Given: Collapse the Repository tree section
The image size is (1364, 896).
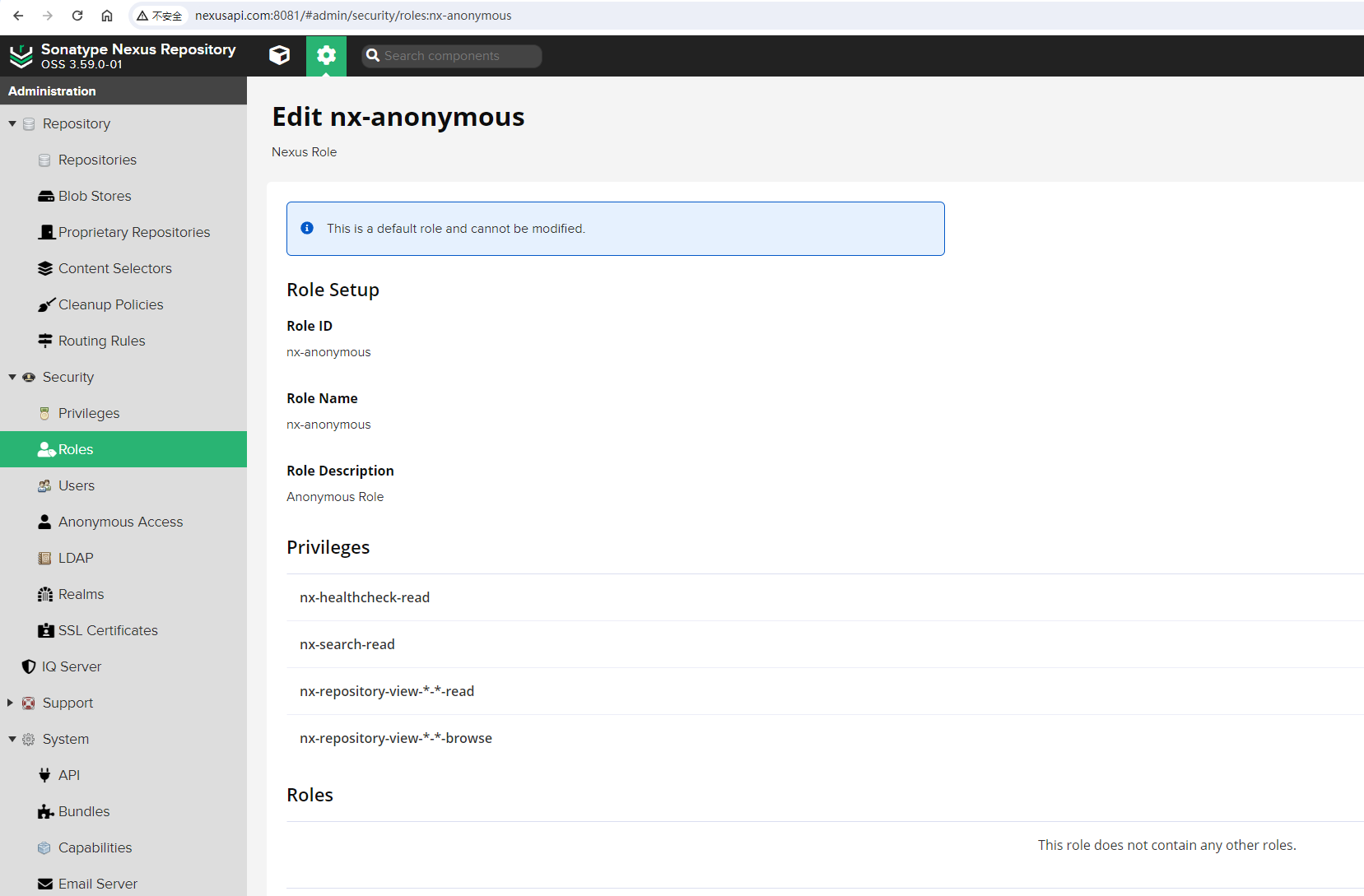Looking at the screenshot, I should (12, 123).
